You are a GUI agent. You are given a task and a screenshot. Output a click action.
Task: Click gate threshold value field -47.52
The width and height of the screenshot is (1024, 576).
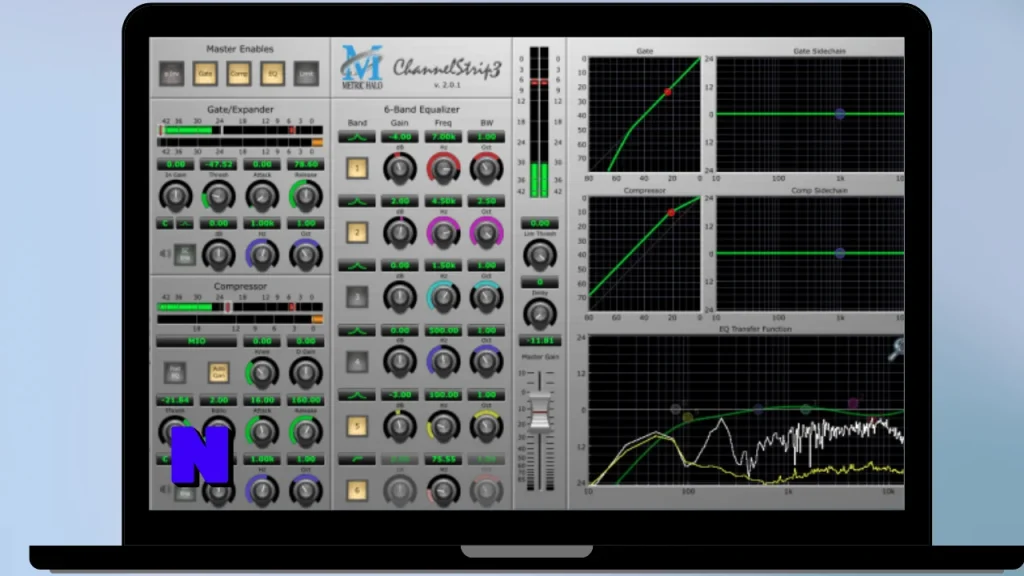[218, 165]
